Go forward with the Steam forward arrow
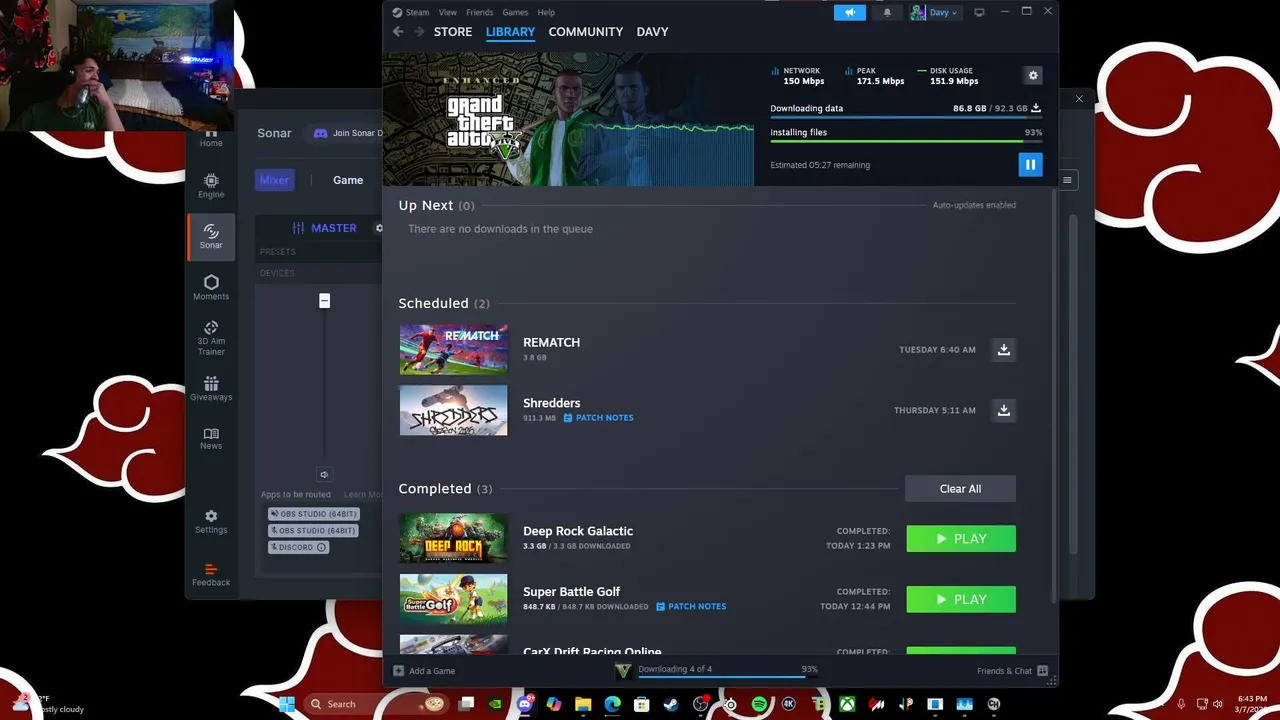 click(x=419, y=32)
